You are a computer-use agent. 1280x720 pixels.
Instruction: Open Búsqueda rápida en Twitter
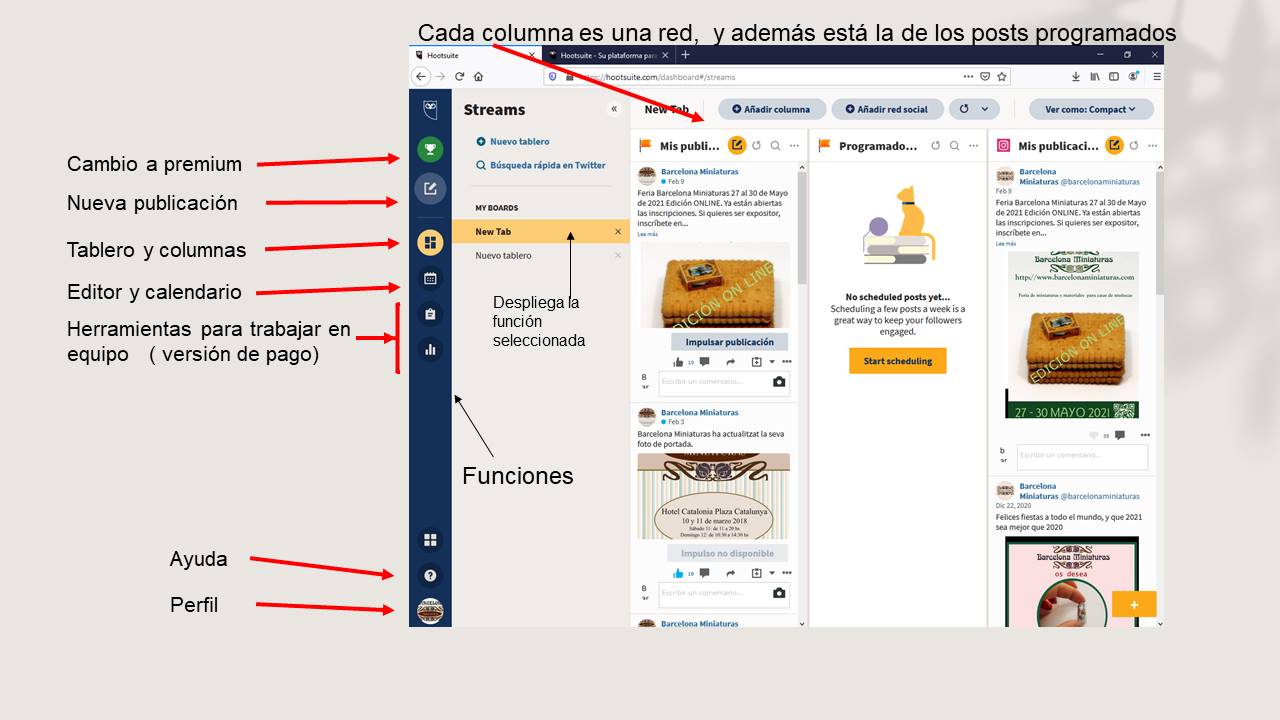541,166
